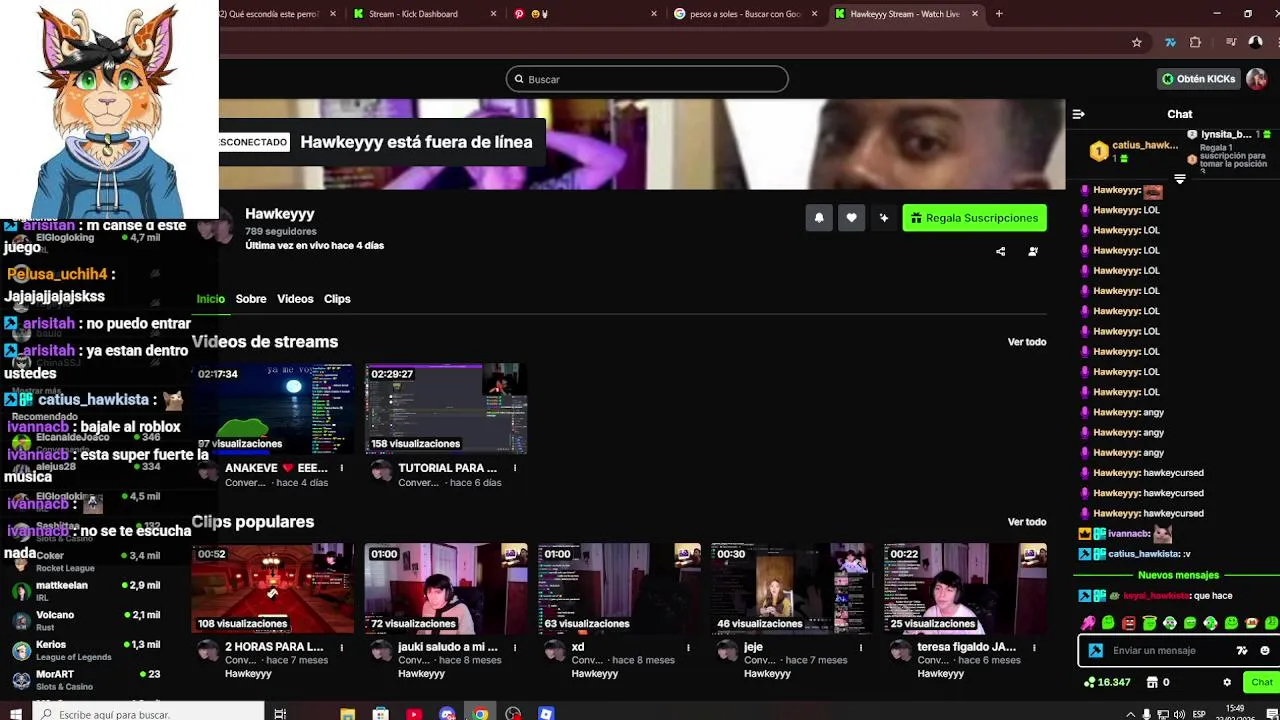This screenshot has width=1280, height=720.
Task: Select the Videos tab
Action: tap(295, 299)
